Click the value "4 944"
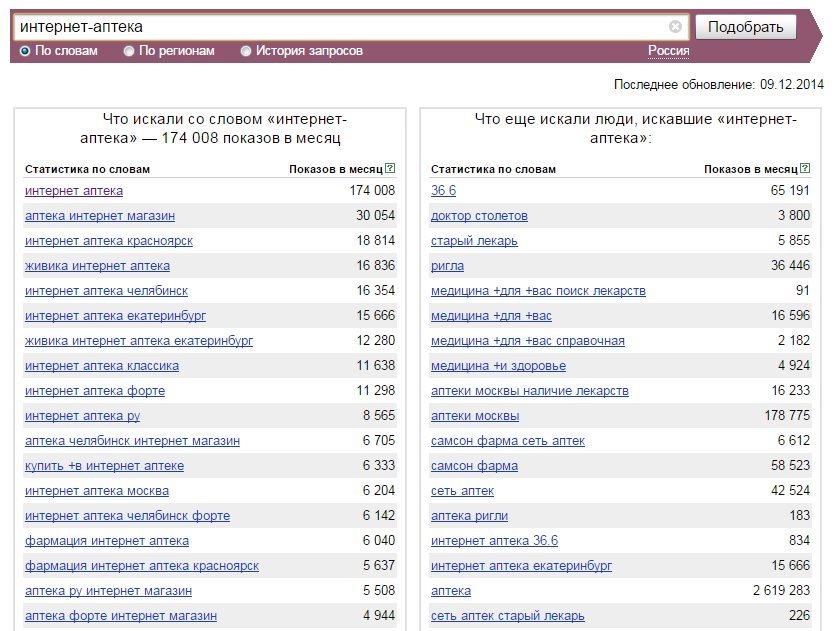Viewport: 836px width, 631px height. (379, 616)
